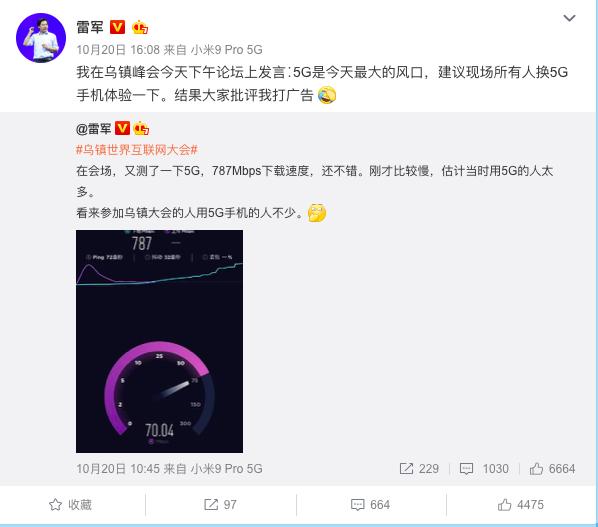Expand the post options chevron menu
This screenshot has height=527, width=598.
pos(569,18)
